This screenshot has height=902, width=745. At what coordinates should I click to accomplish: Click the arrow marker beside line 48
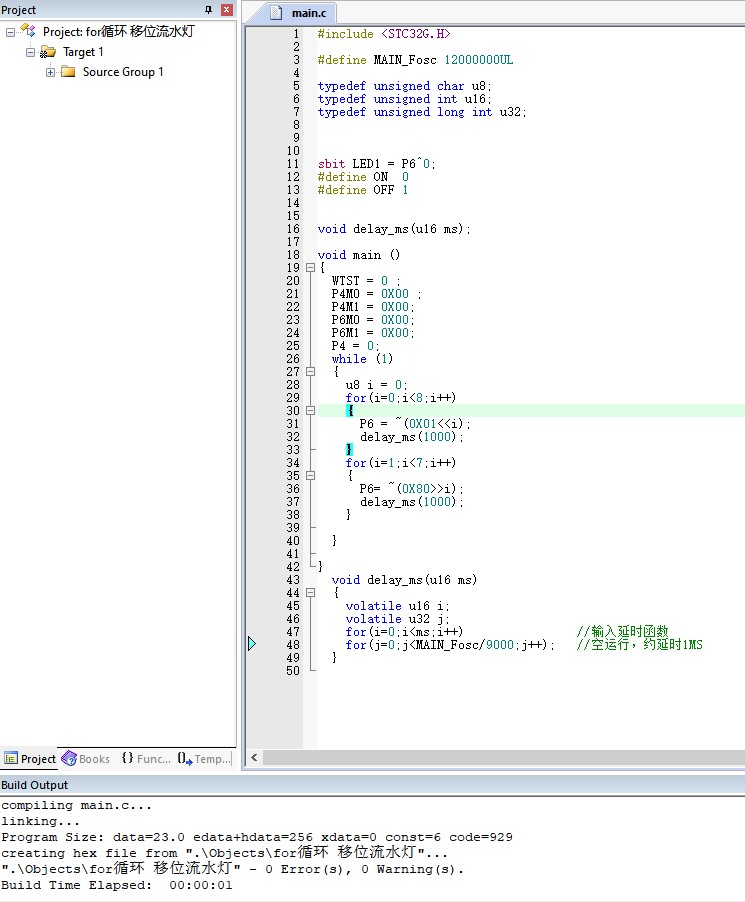[x=252, y=645]
